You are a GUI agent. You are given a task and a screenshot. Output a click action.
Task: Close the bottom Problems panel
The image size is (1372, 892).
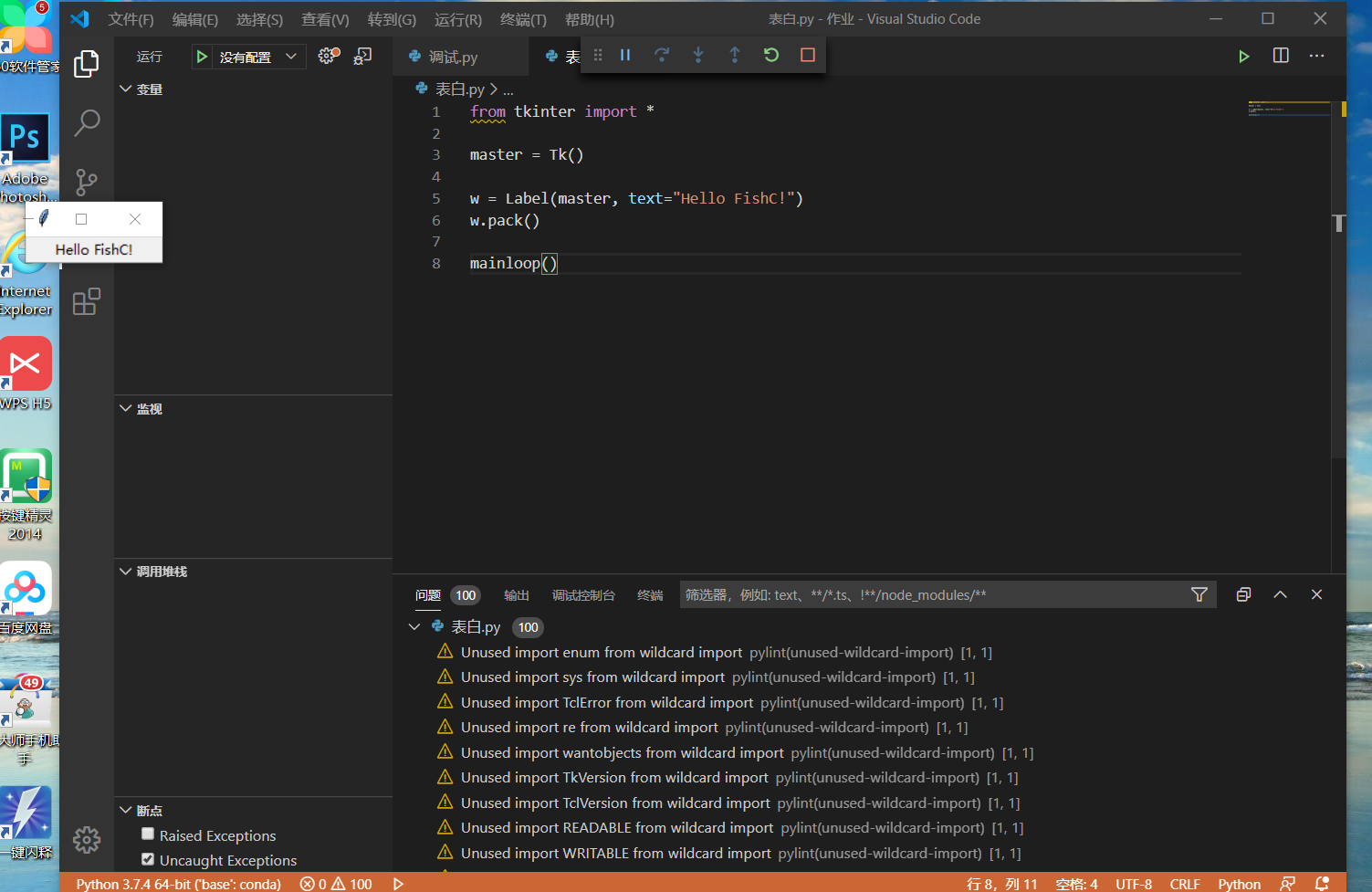click(x=1316, y=594)
